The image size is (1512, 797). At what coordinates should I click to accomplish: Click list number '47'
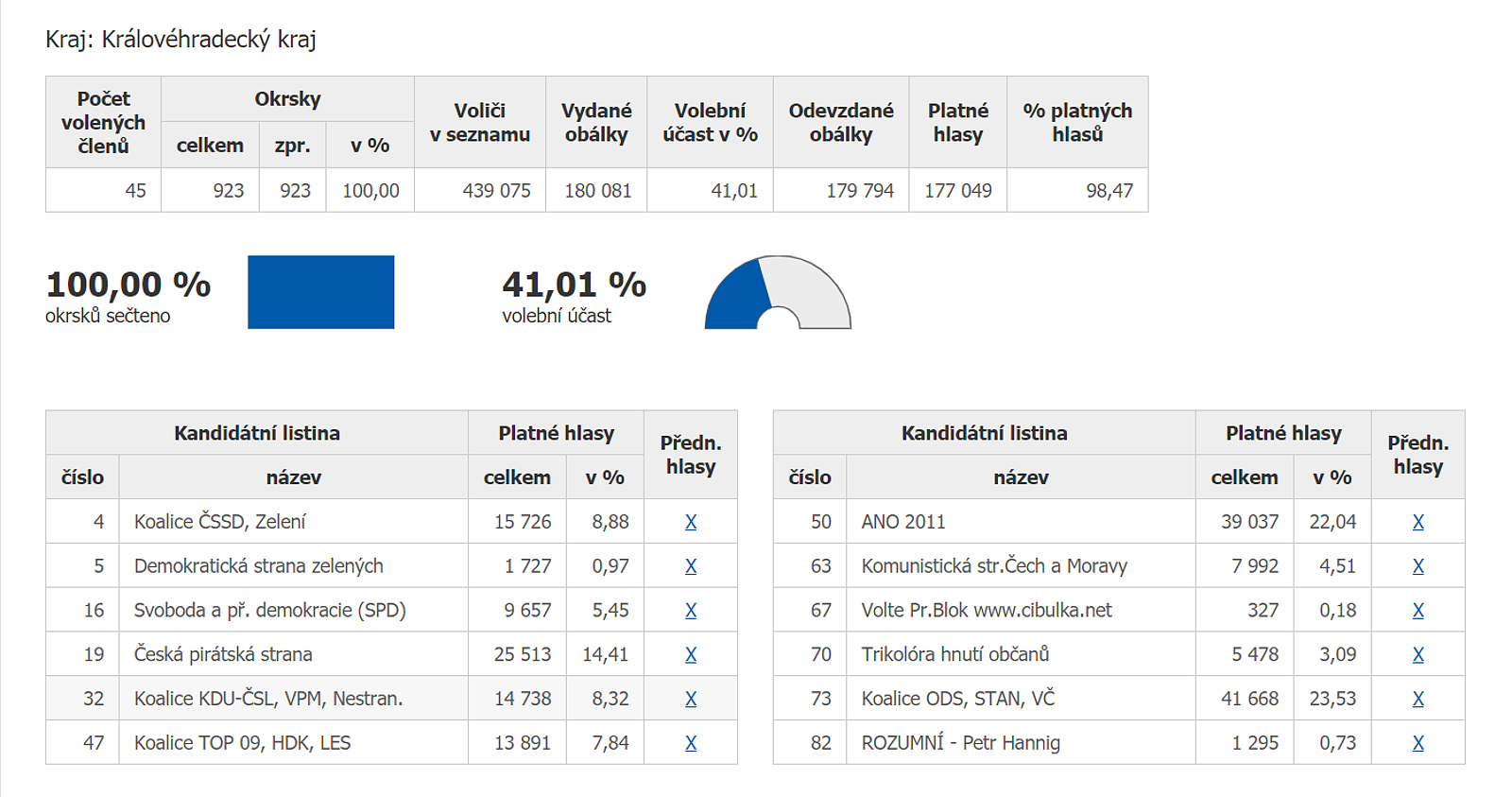pyautogui.click(x=94, y=743)
